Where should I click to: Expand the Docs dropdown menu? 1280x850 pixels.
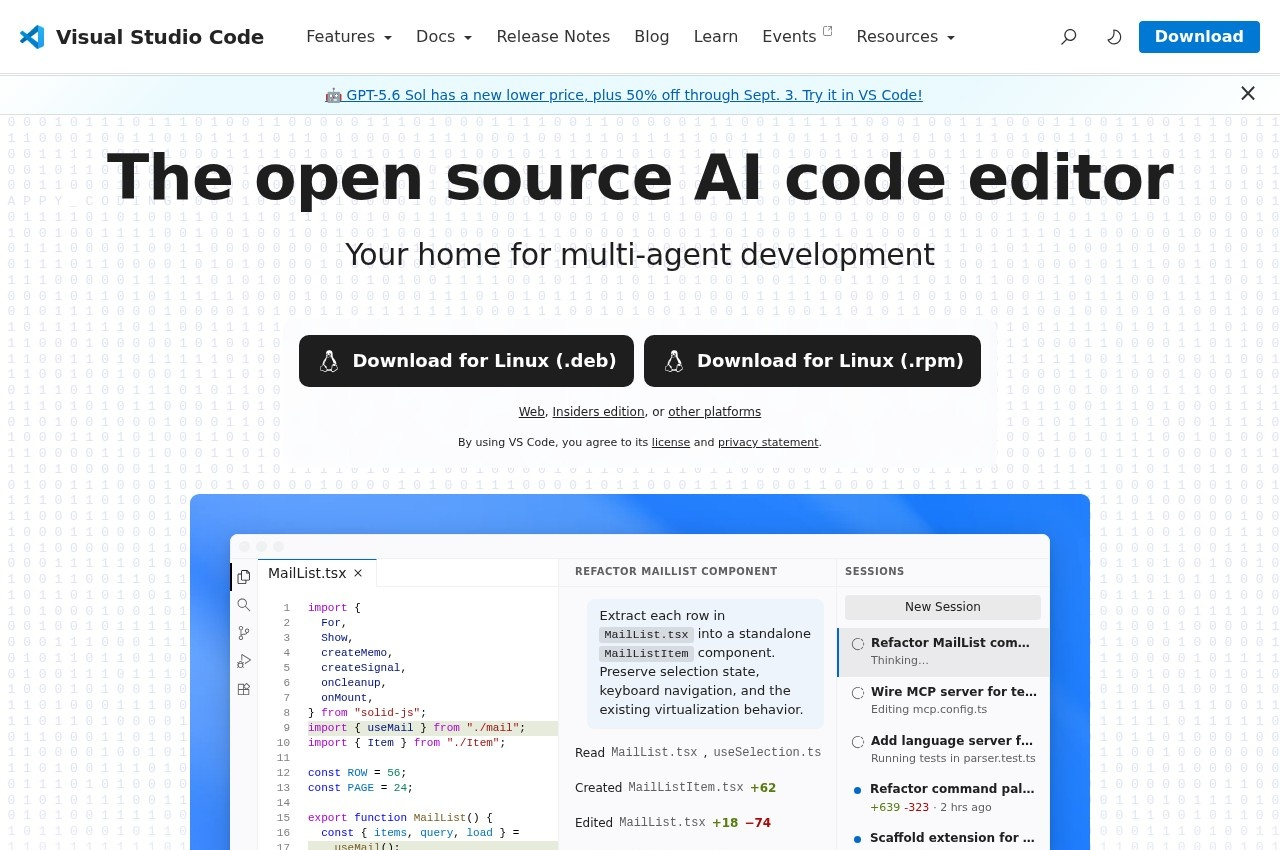(444, 37)
